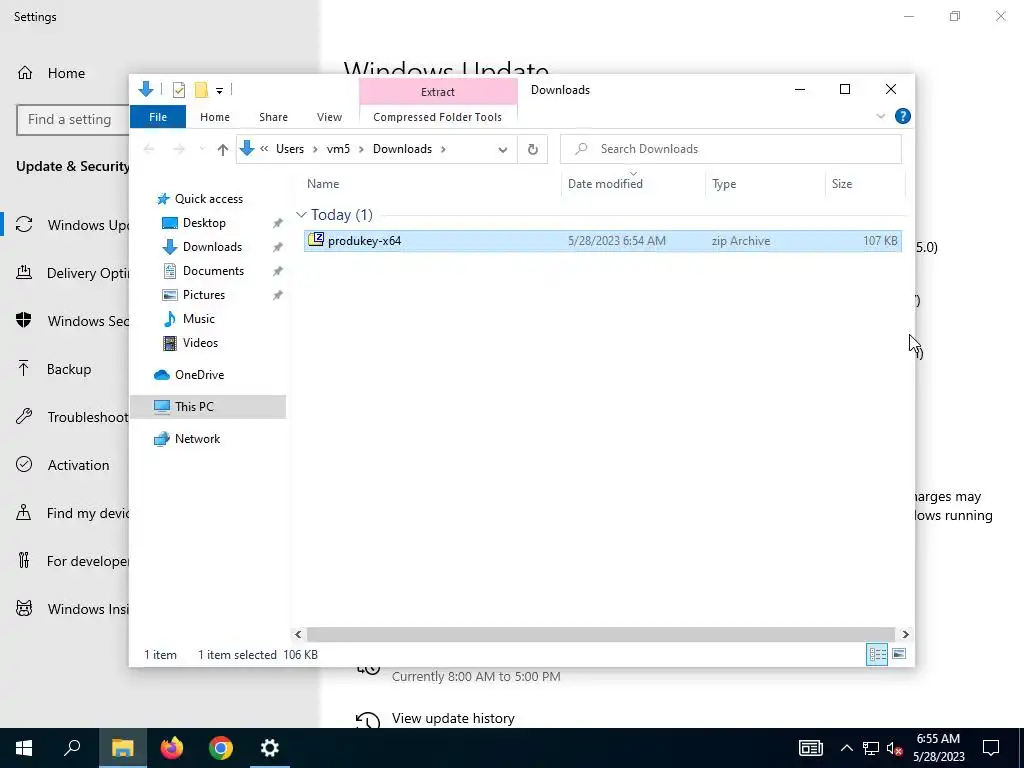The height and width of the screenshot is (768, 1024).
Task: Click the muted speaker volume icon
Action: [894, 748]
